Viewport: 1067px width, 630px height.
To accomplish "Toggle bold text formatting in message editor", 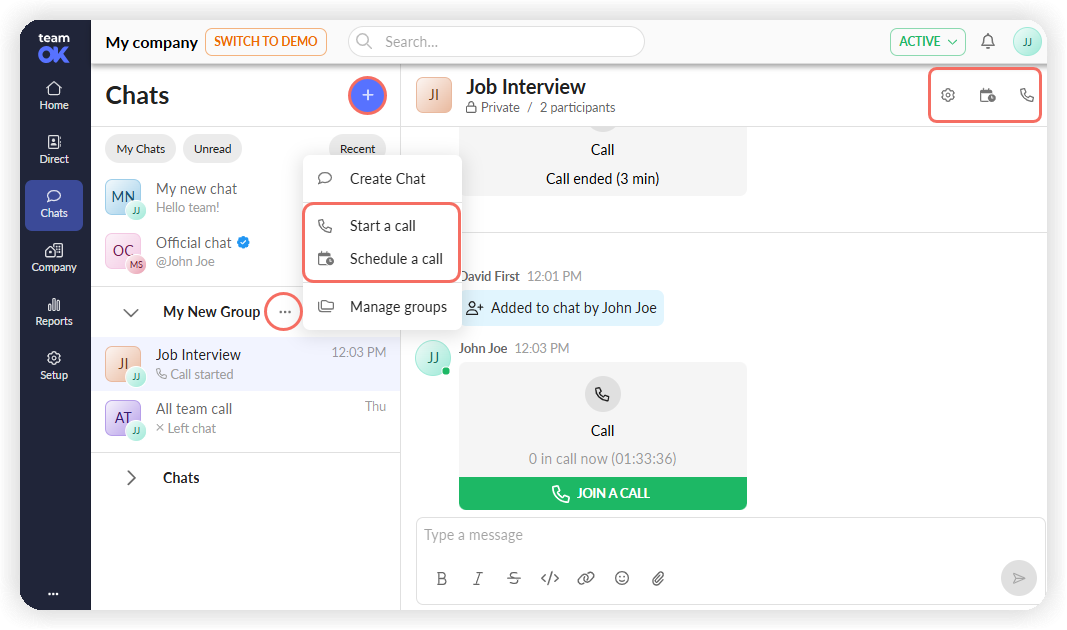I will point(442,578).
